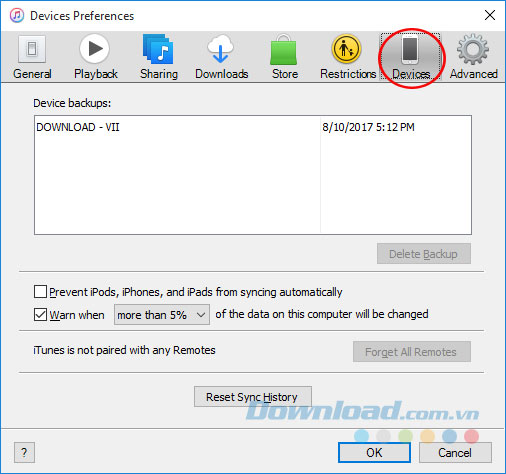This screenshot has width=506, height=474.
Task: Click the iTunes logo in the title bar
Action: [17, 15]
